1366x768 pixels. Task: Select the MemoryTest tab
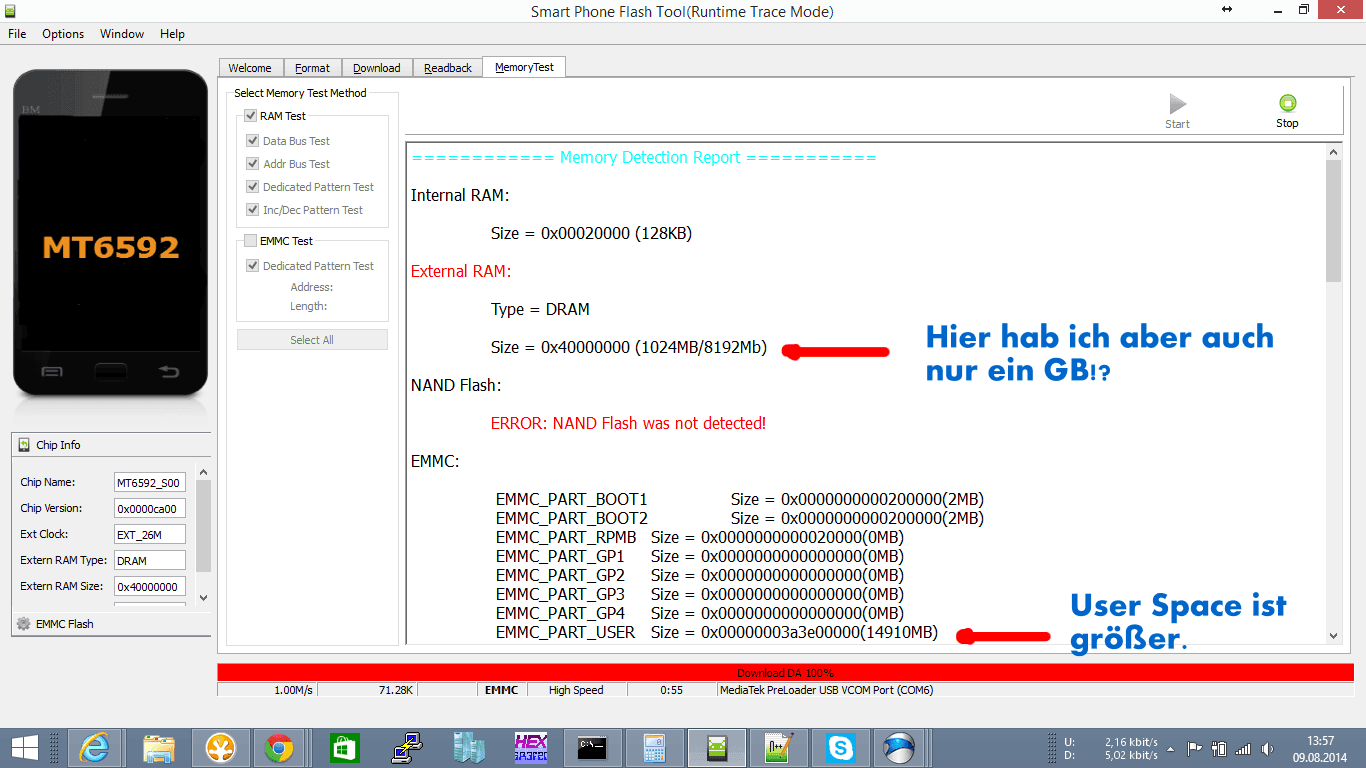(x=525, y=67)
